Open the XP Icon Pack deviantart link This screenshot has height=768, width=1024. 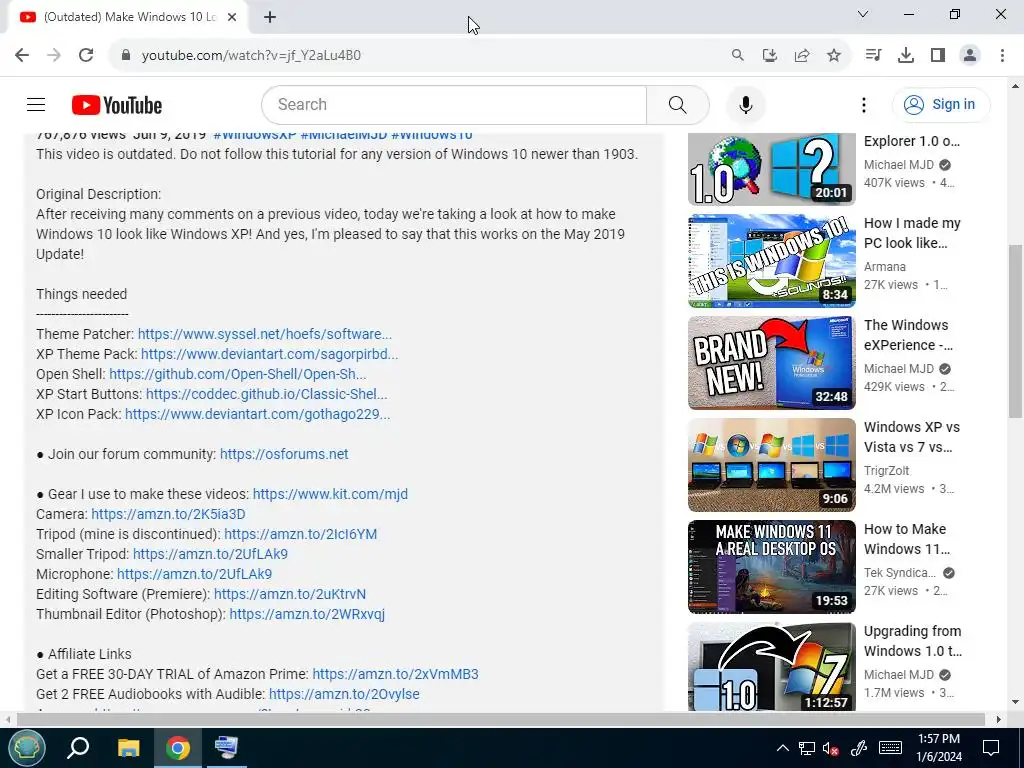257,414
